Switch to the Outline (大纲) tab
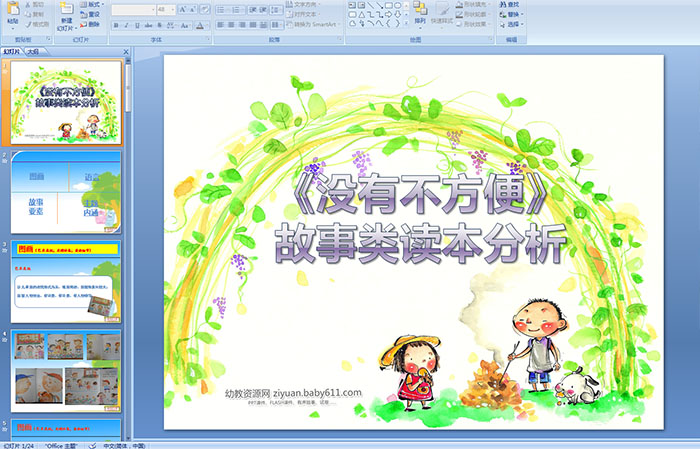 33,52
